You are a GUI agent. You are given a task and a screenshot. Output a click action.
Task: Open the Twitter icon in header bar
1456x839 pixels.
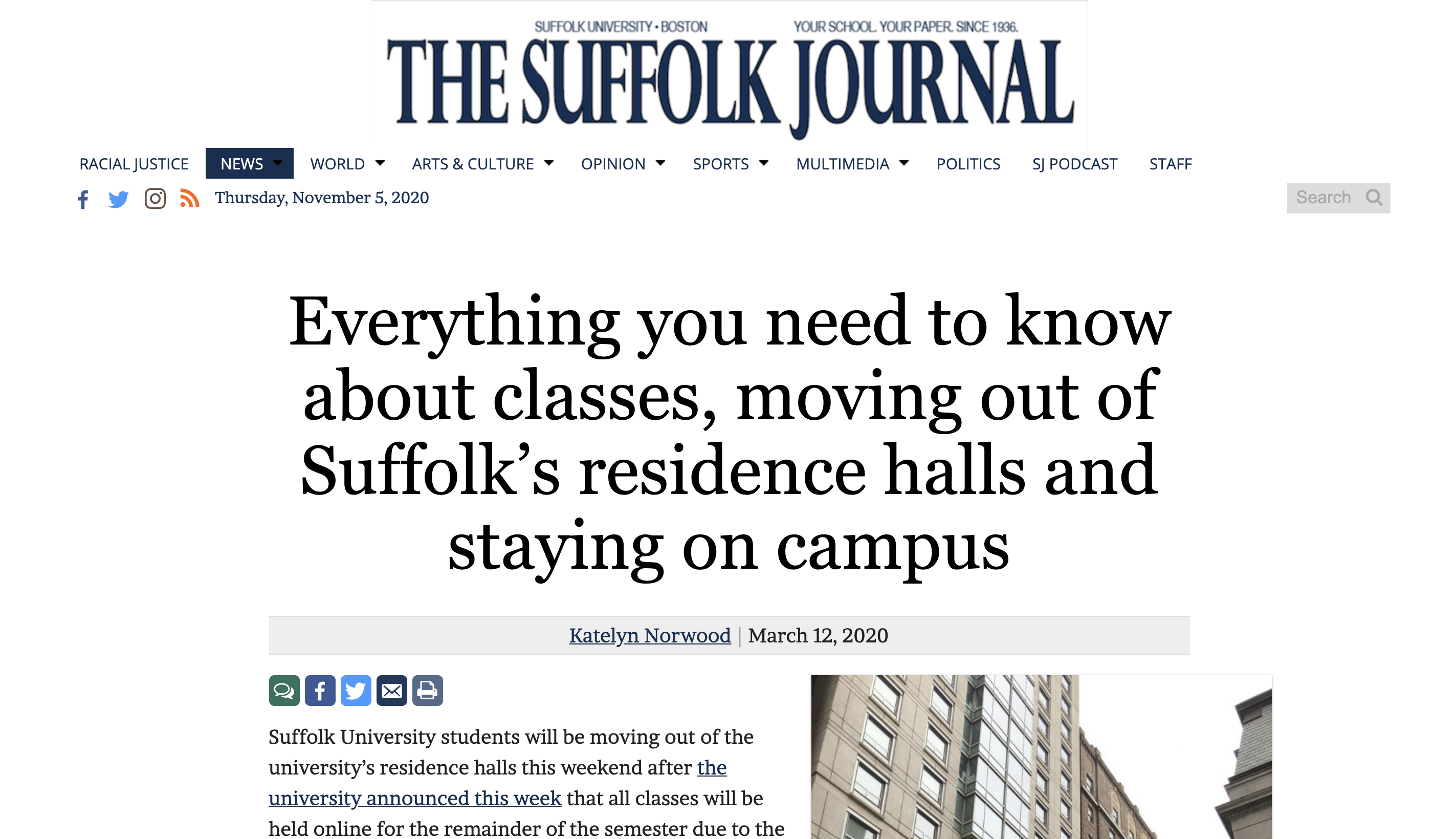(x=119, y=199)
